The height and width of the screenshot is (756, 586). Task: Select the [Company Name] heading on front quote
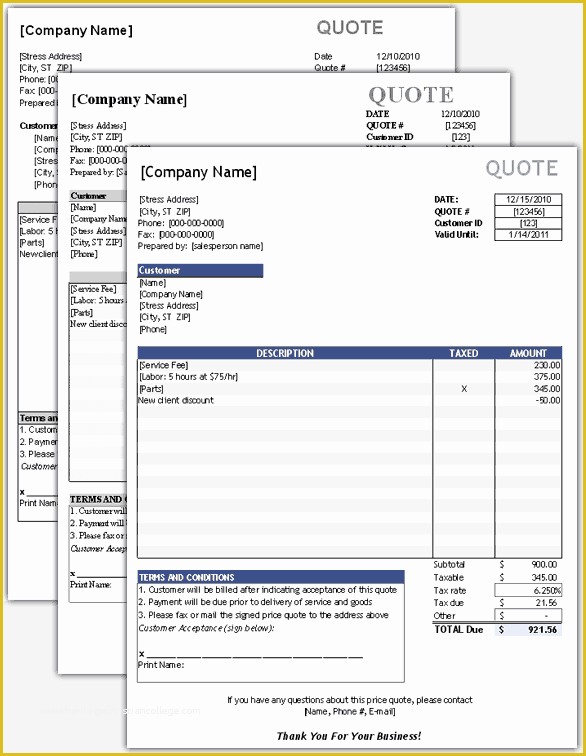click(198, 172)
